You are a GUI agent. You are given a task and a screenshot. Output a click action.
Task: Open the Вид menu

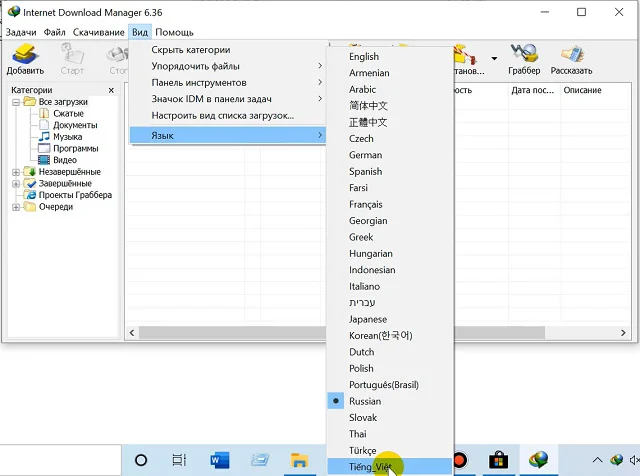pos(140,32)
